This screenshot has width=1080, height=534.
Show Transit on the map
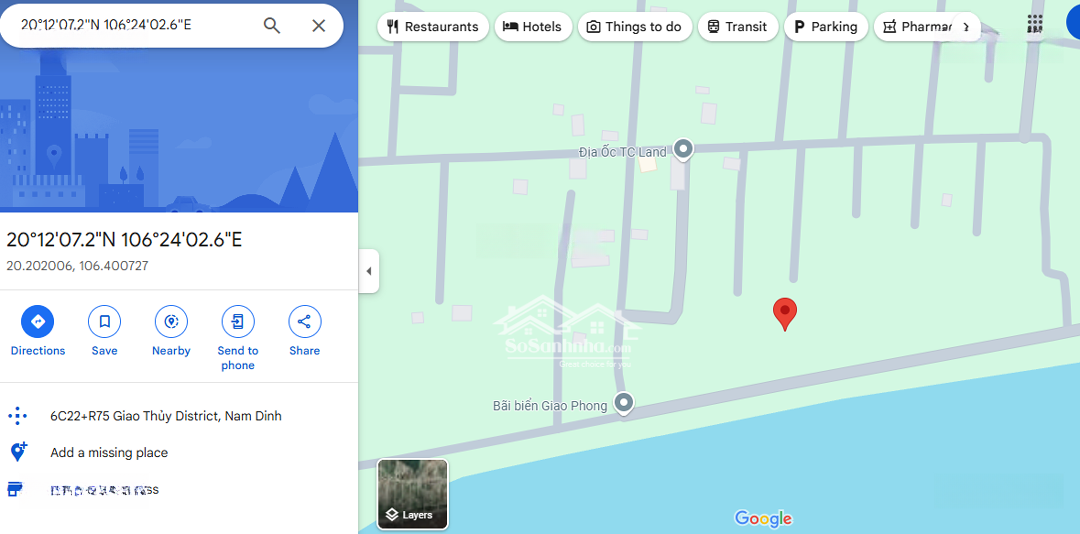point(738,27)
